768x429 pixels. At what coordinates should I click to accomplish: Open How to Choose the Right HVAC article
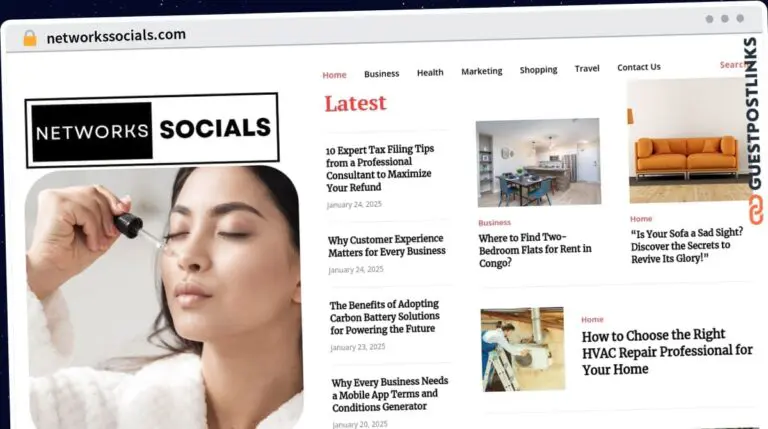tap(667, 352)
